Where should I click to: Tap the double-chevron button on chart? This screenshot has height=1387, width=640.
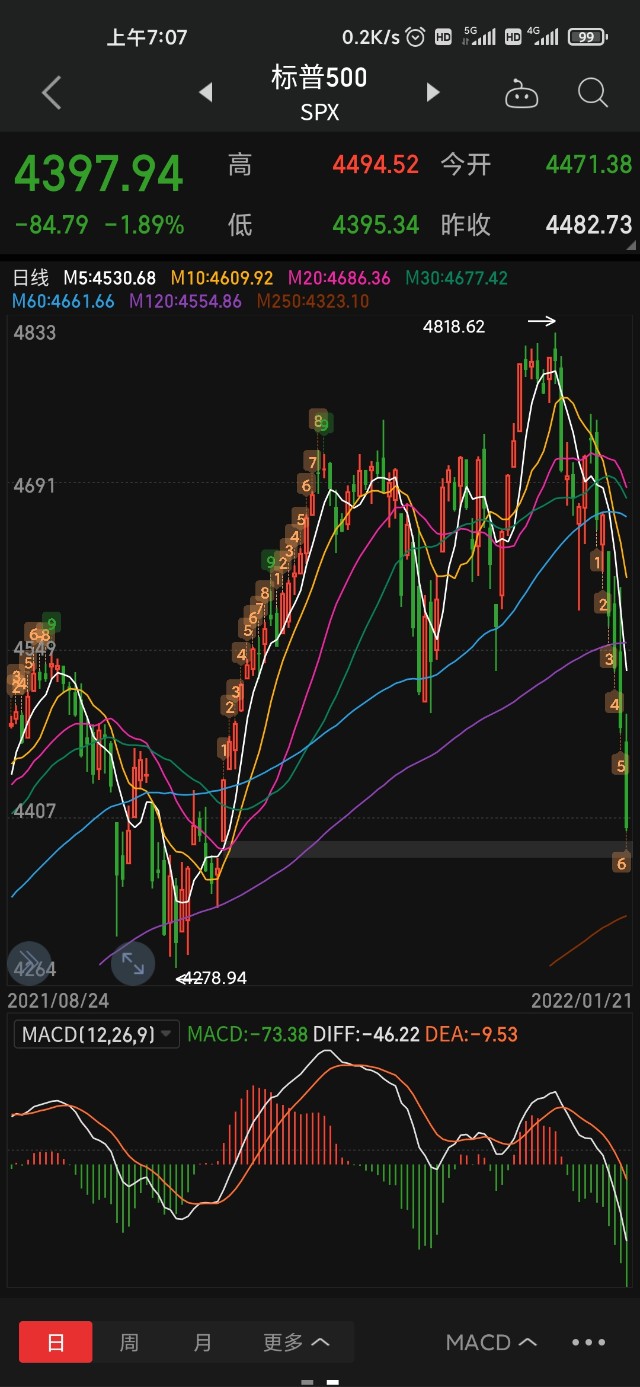point(29,964)
